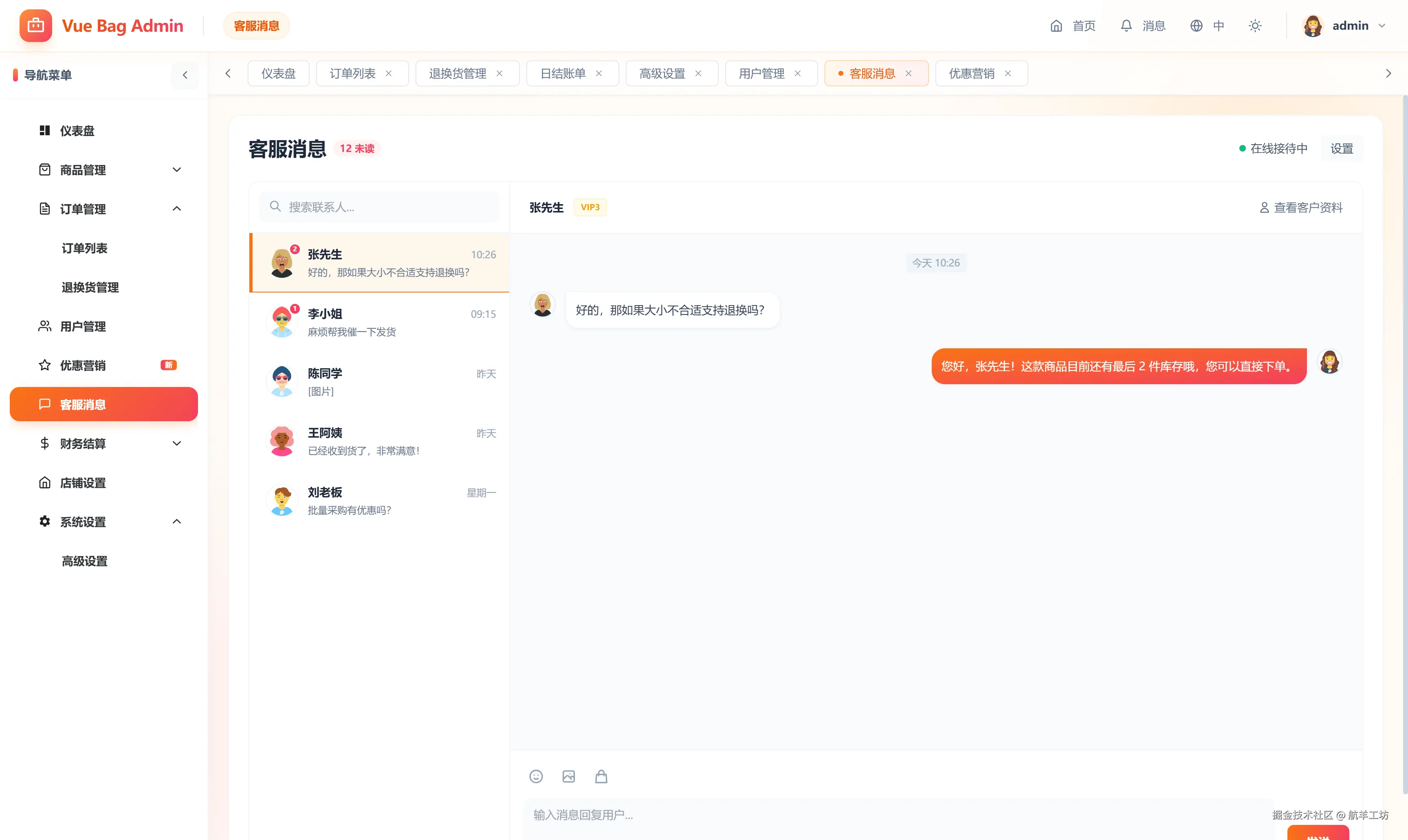Click the language globe icon
This screenshot has height=840, width=1408.
(x=1196, y=26)
